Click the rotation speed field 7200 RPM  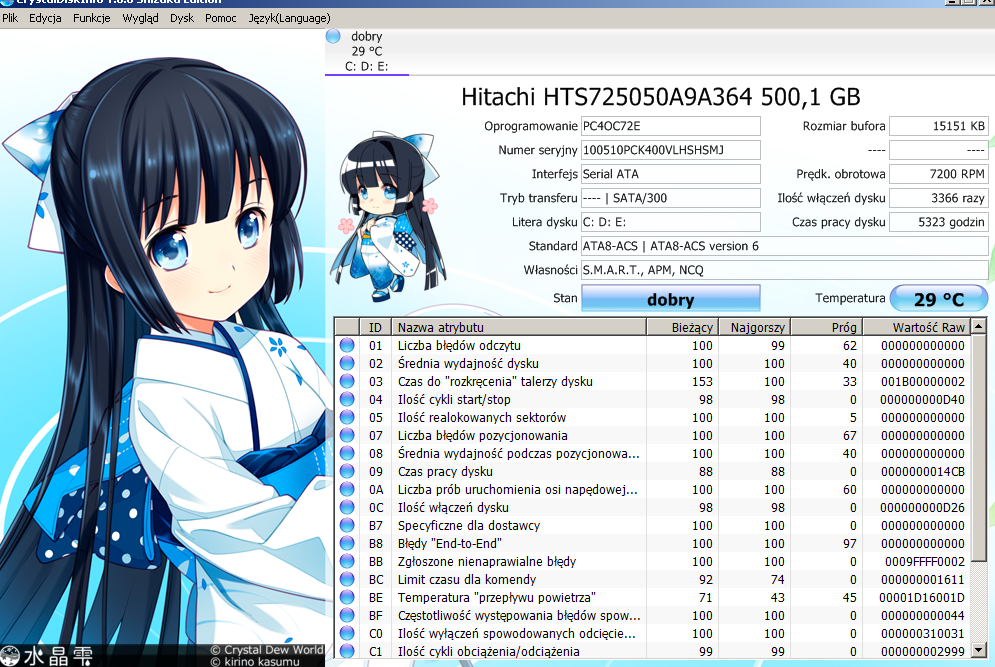point(939,174)
